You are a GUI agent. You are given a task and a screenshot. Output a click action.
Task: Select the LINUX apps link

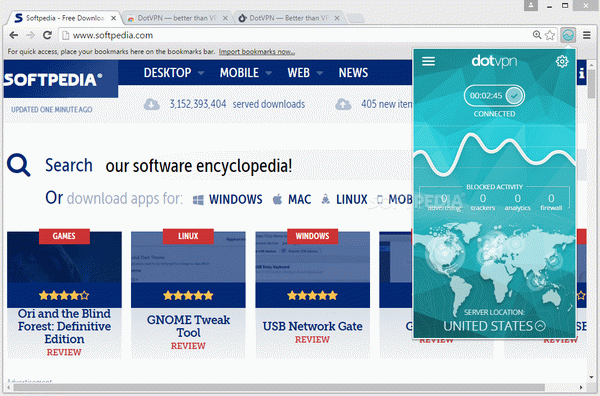tap(352, 199)
